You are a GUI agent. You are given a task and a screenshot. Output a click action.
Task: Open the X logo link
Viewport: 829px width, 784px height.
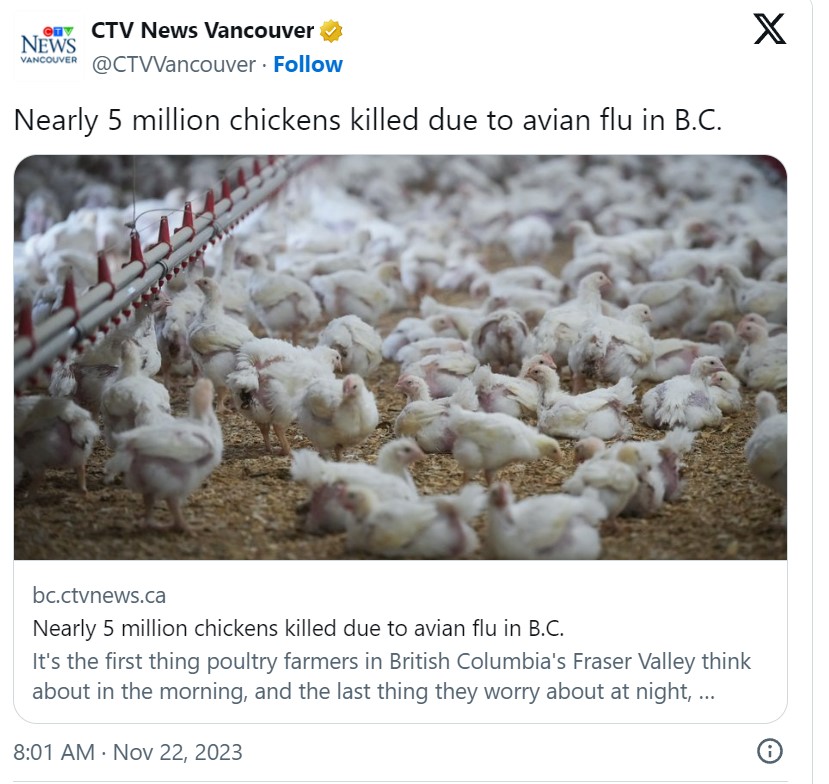(x=769, y=29)
